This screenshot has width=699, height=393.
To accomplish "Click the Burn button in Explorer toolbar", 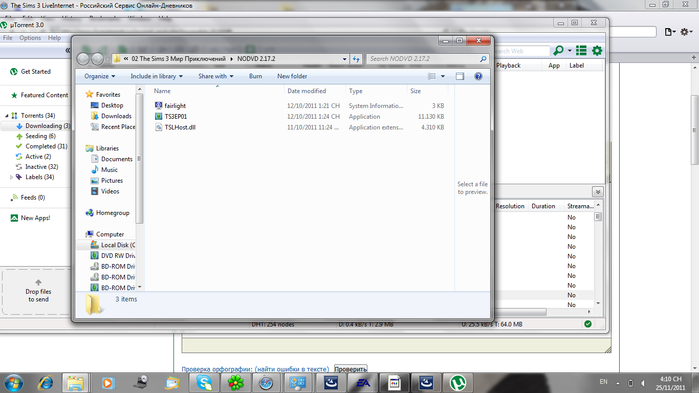I will (255, 76).
